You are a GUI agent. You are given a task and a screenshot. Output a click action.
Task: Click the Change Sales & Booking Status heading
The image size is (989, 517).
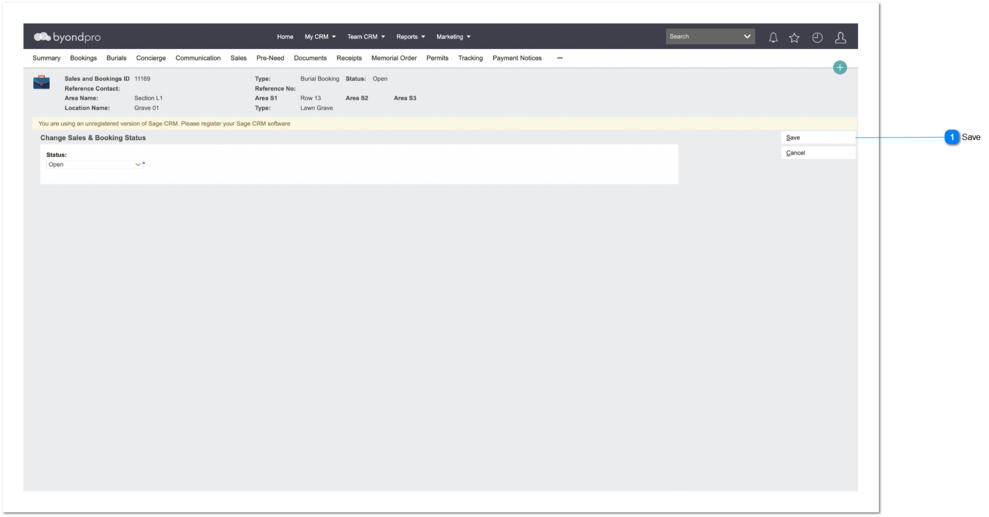click(93, 137)
